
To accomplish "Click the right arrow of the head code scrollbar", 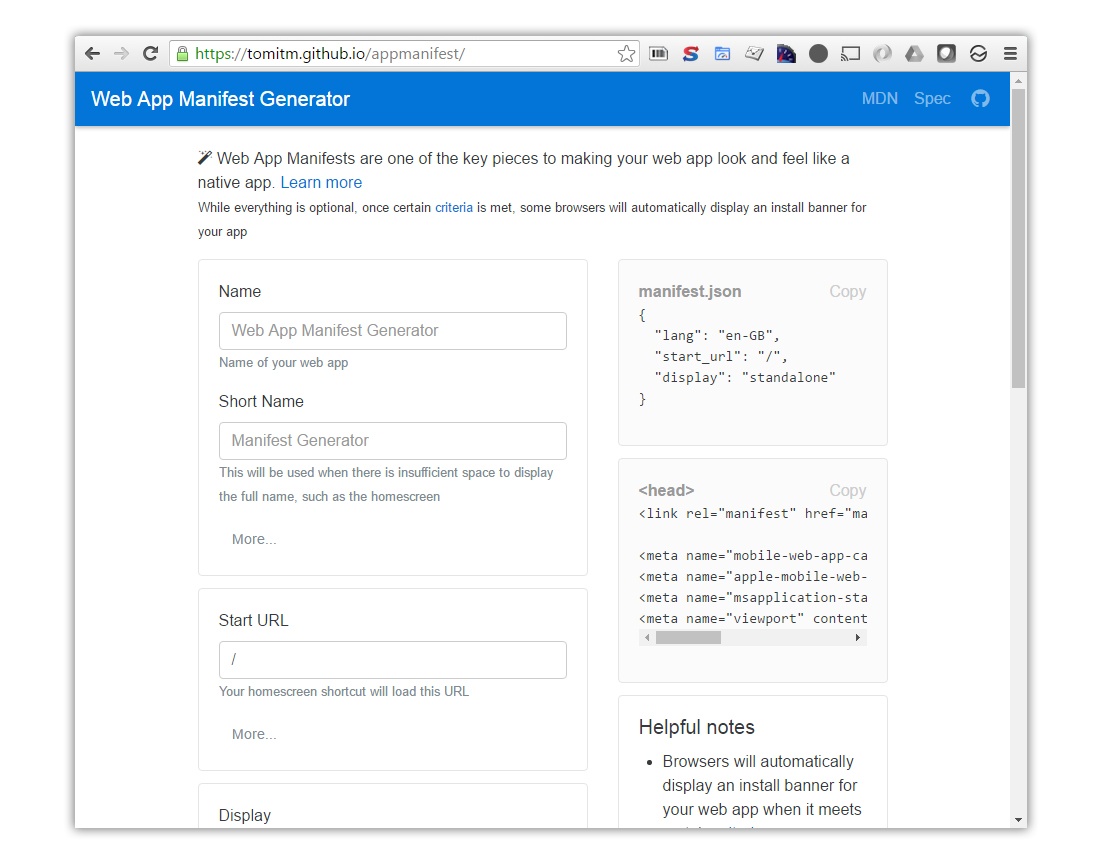I will (858, 638).
